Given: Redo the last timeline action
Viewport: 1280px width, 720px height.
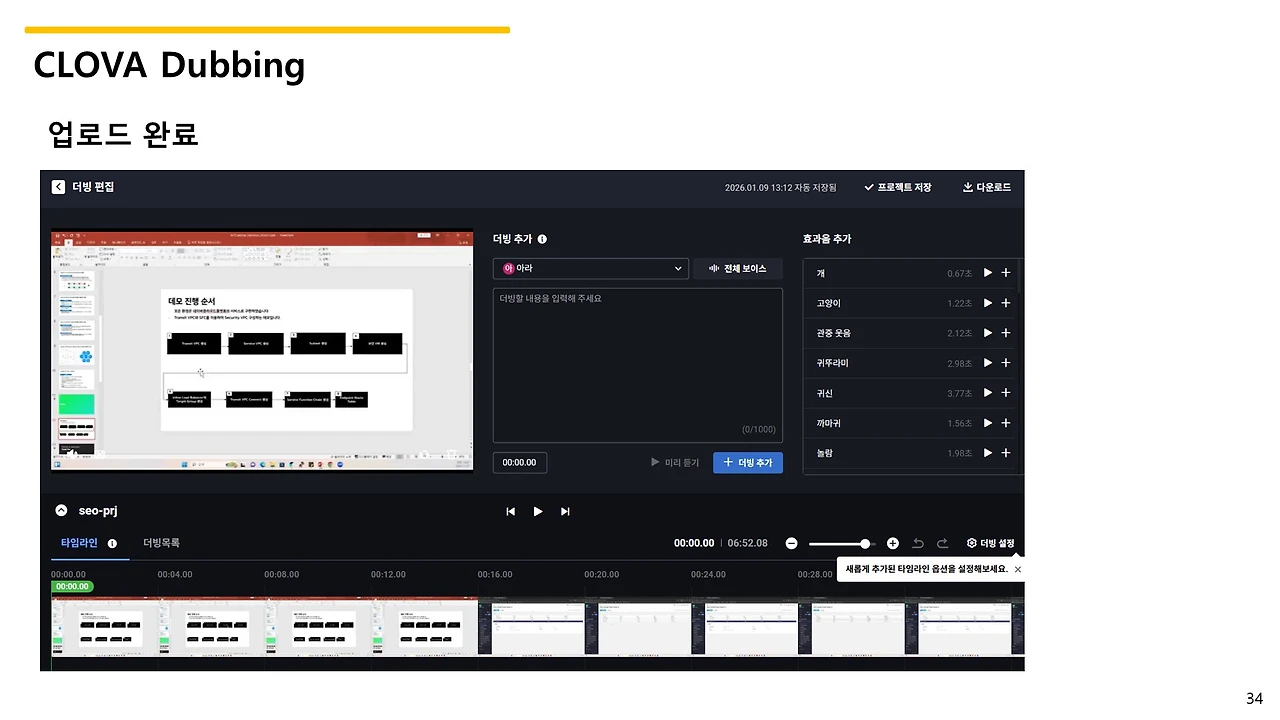Looking at the screenshot, I should 942,543.
